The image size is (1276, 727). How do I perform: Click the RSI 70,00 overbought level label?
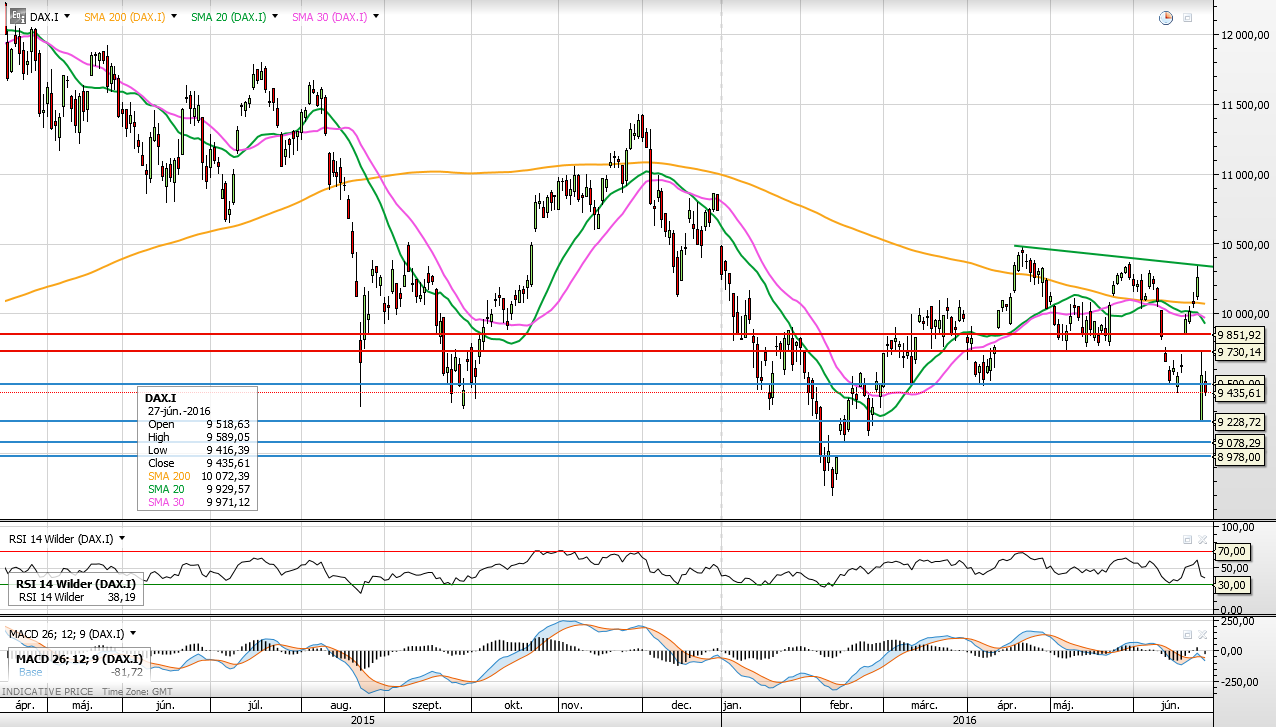(1231, 551)
